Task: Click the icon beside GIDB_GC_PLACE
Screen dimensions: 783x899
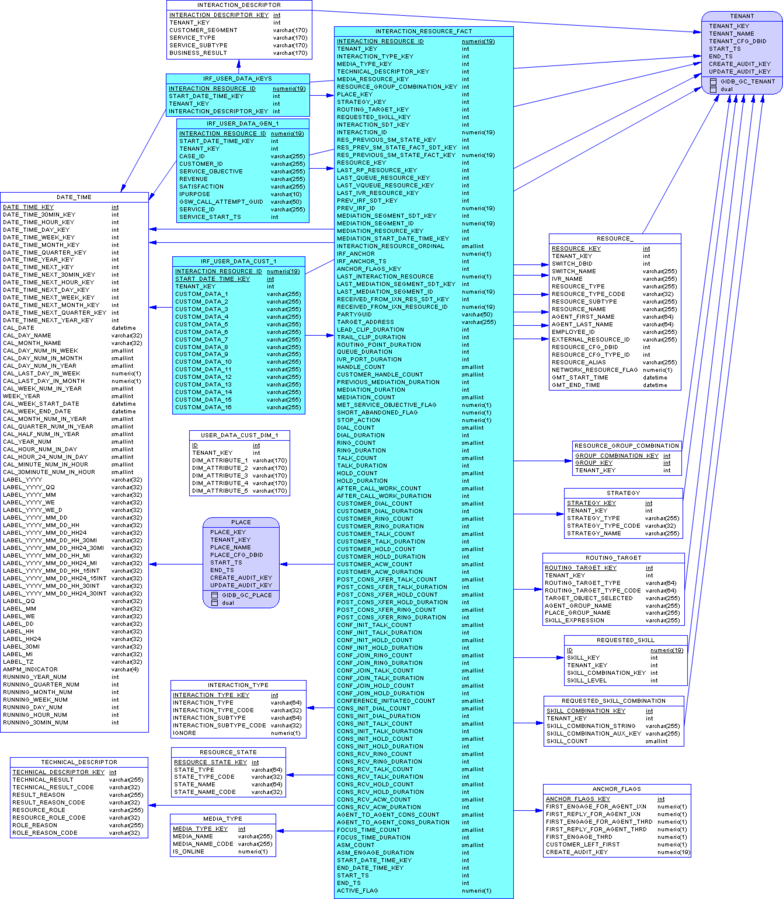Action: tap(214, 595)
